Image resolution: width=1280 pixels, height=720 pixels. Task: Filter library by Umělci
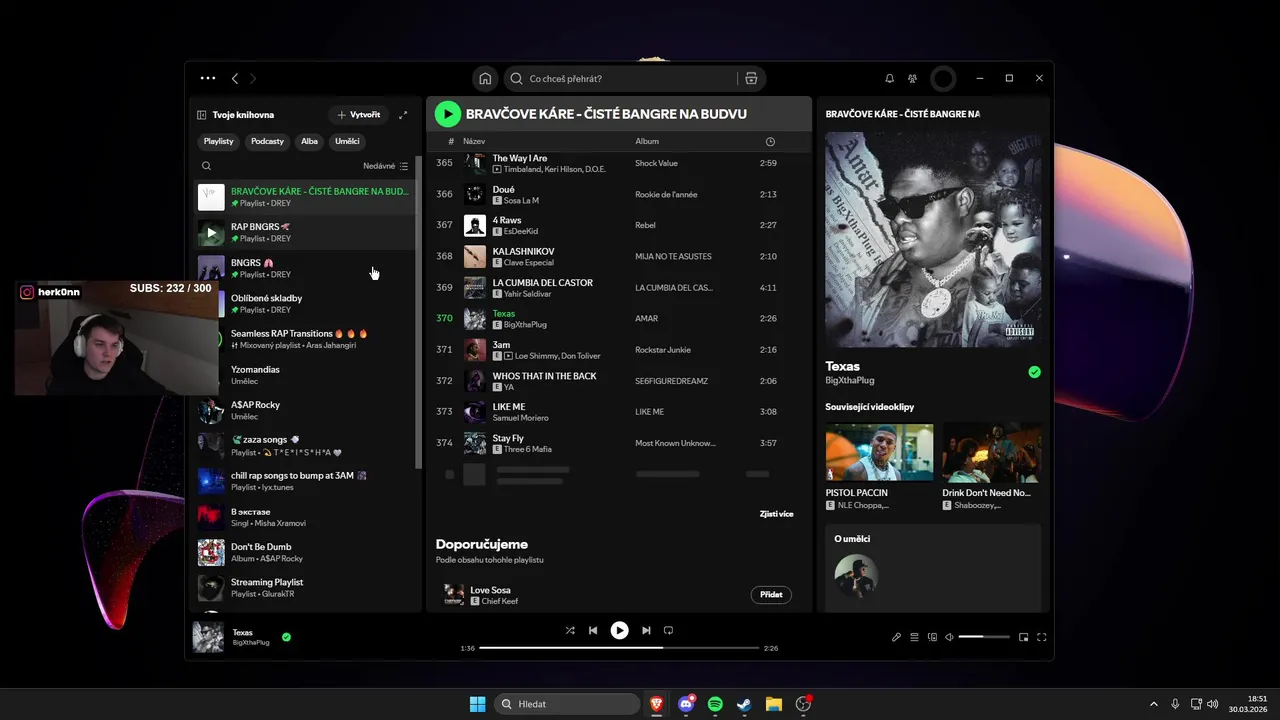coord(347,141)
